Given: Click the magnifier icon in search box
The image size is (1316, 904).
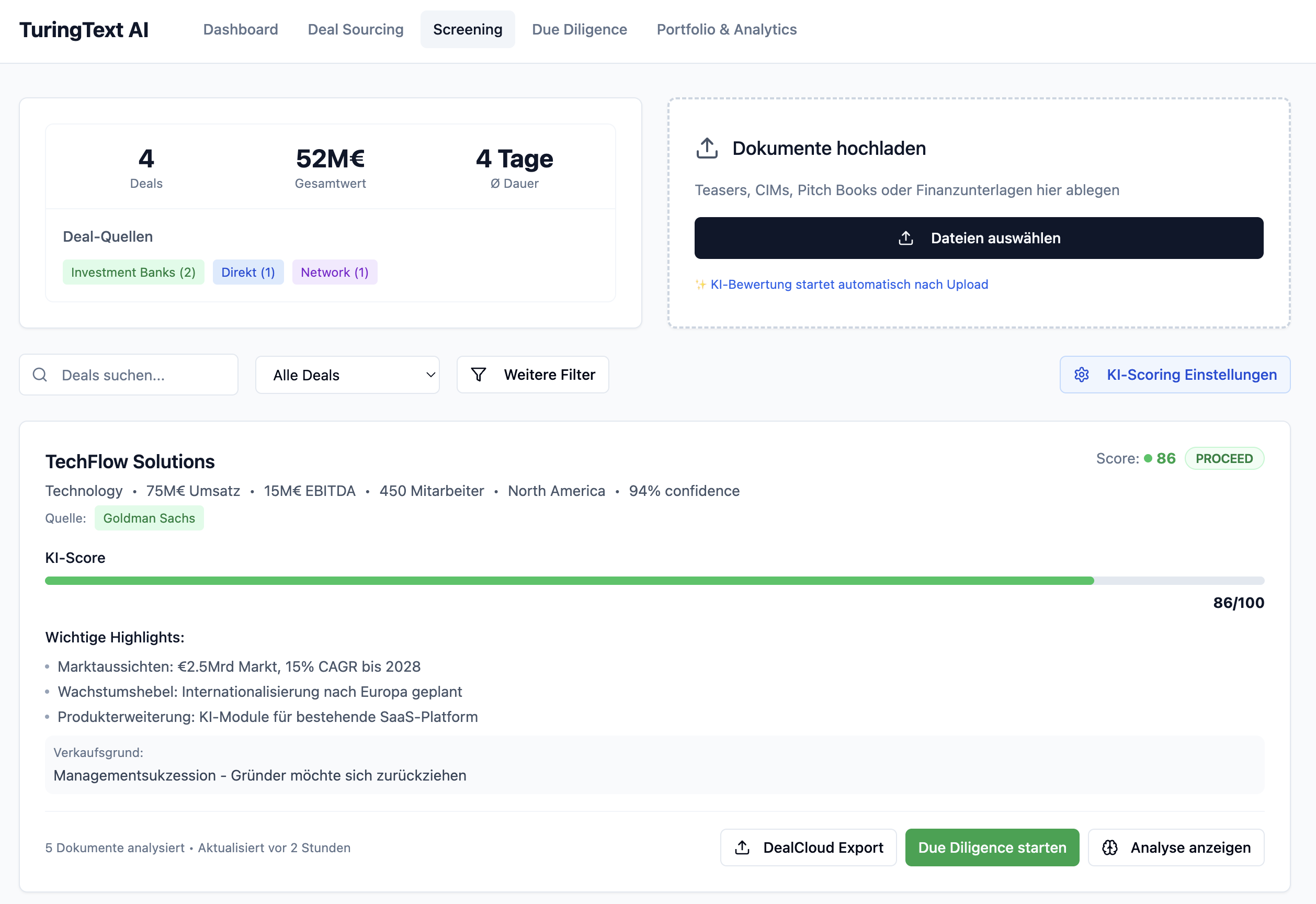Looking at the screenshot, I should [40, 375].
